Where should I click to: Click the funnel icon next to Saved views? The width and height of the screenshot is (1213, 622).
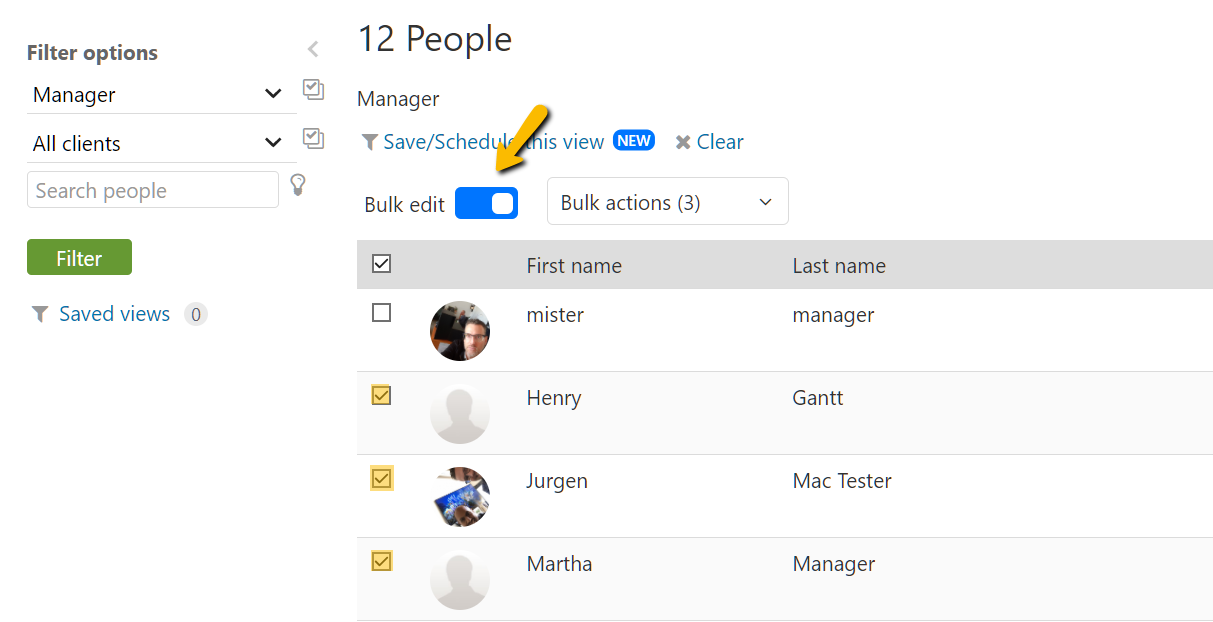click(40, 314)
